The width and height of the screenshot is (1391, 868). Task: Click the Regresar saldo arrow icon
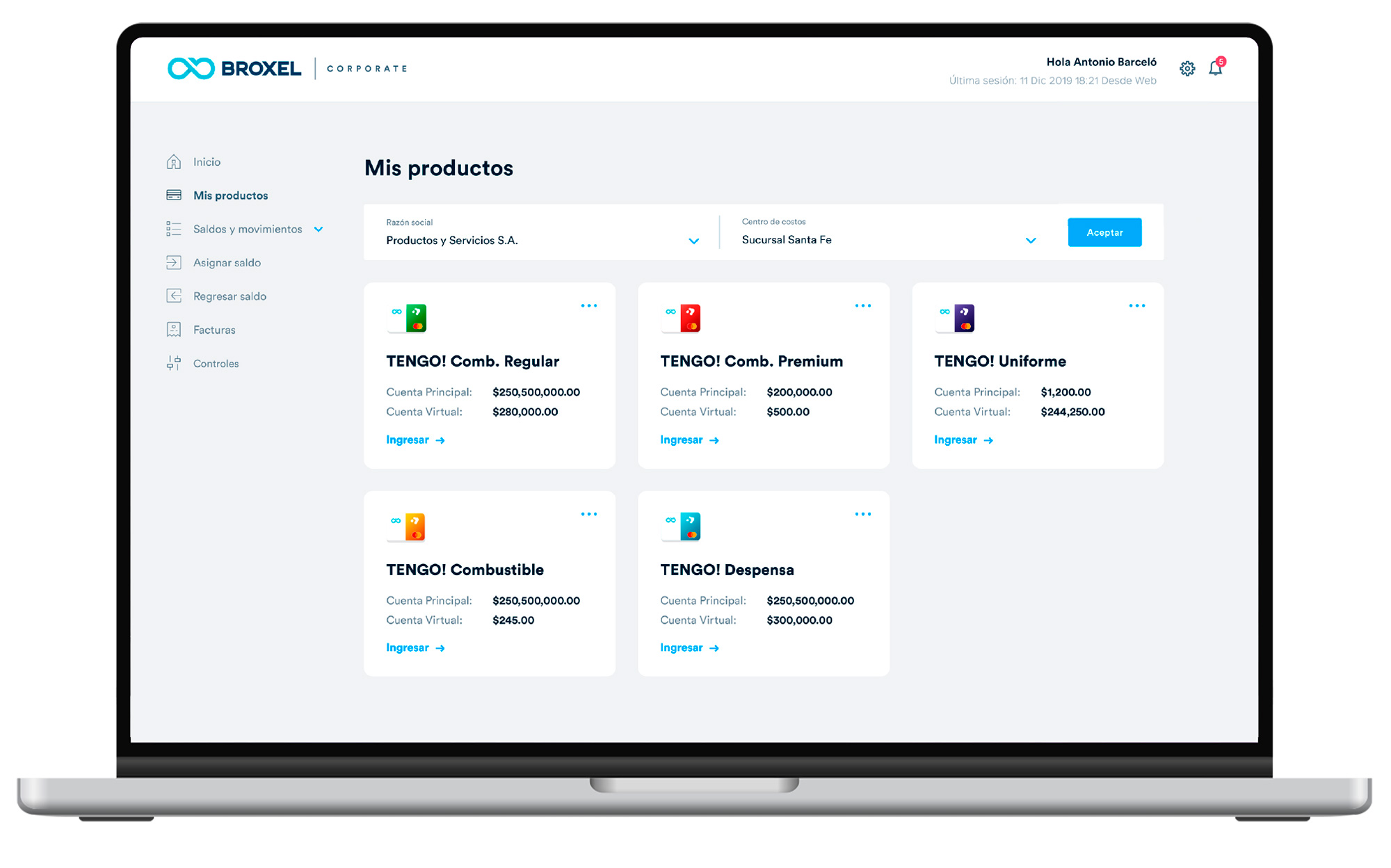click(174, 296)
